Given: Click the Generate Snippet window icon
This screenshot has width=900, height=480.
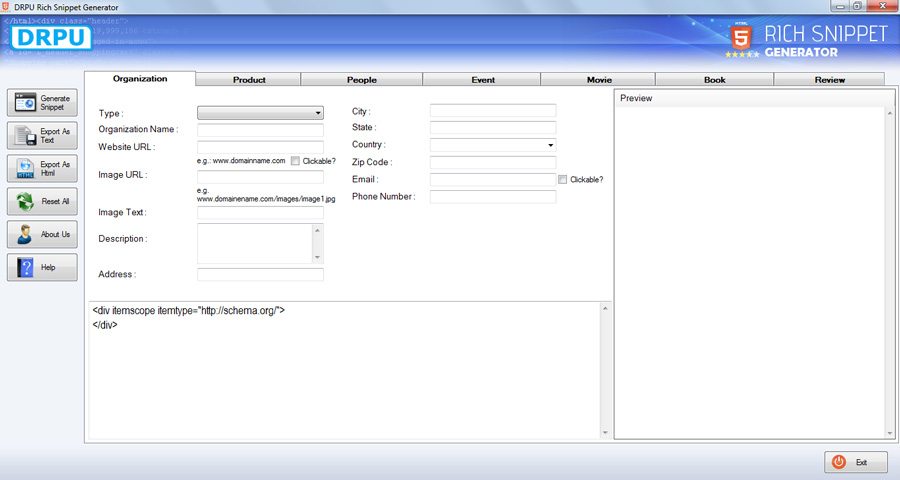Looking at the screenshot, I should 25,103.
